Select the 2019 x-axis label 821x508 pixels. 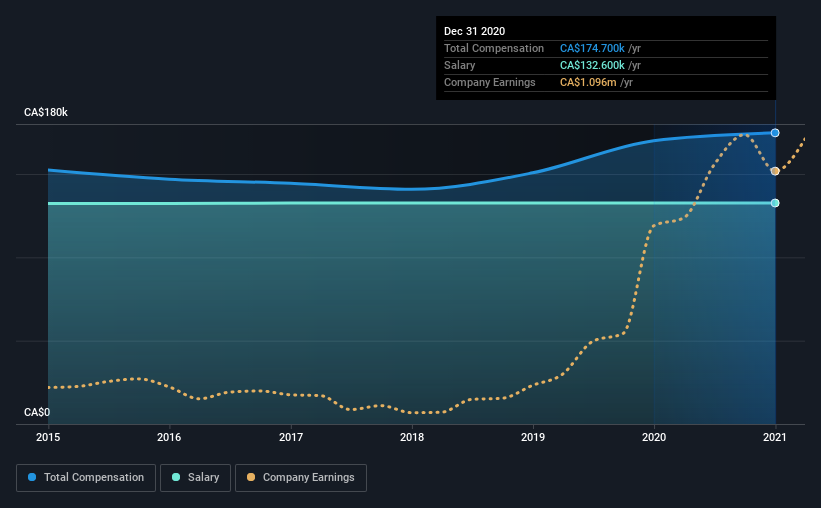(533, 437)
